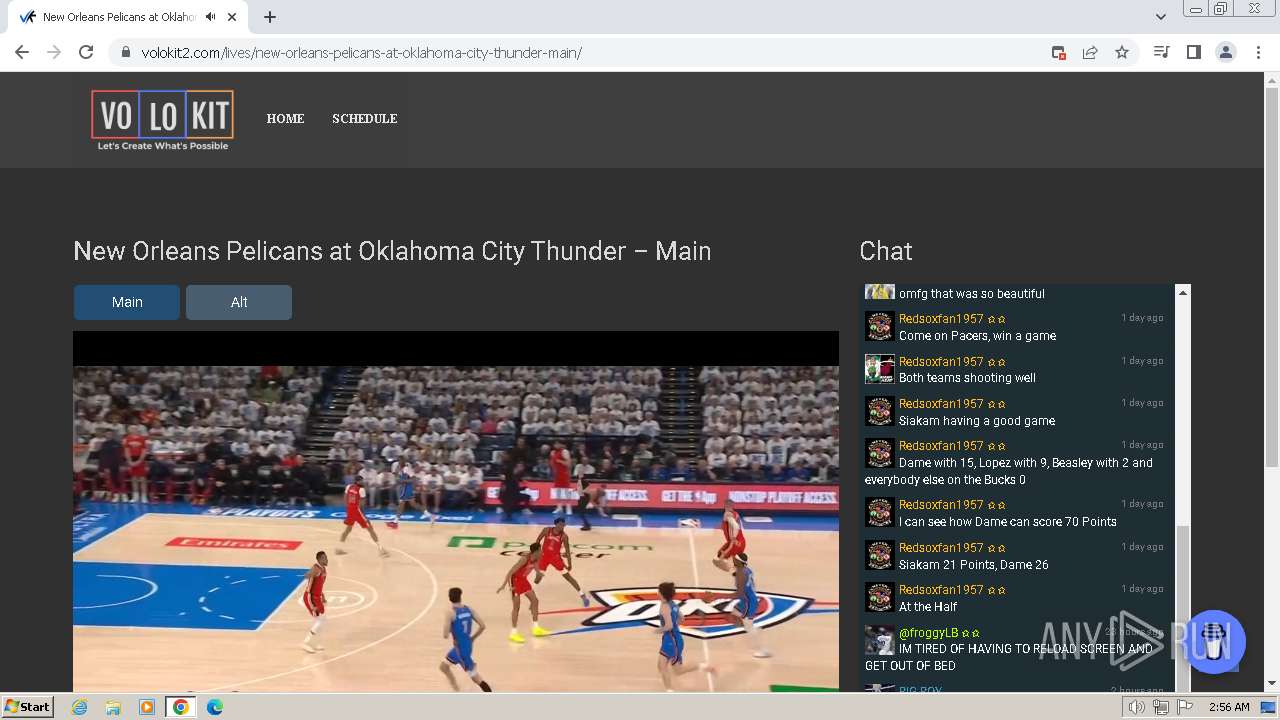
Task: Open the Chrome profile avatar
Action: click(x=1226, y=52)
